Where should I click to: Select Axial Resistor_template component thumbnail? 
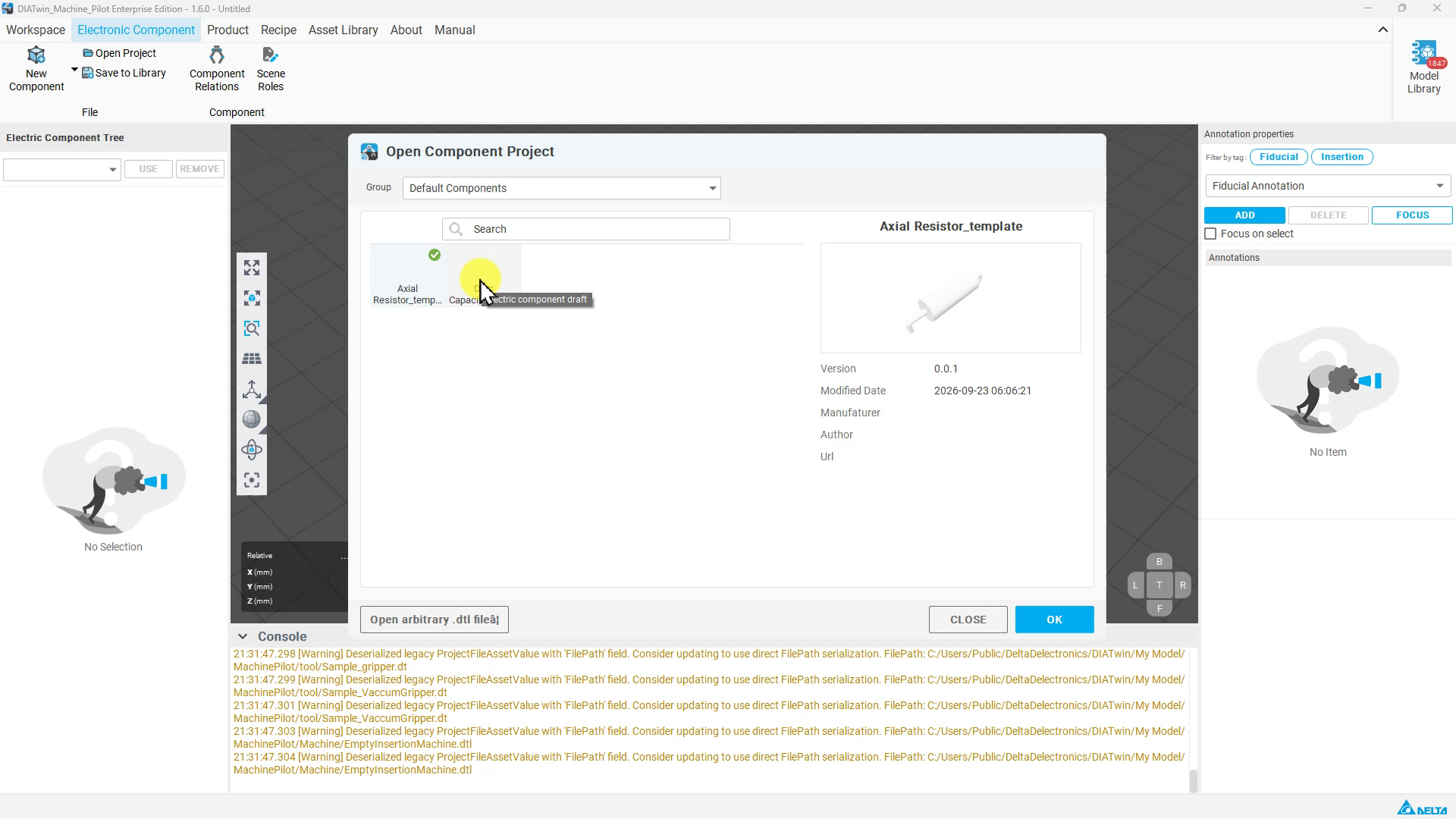(407, 276)
